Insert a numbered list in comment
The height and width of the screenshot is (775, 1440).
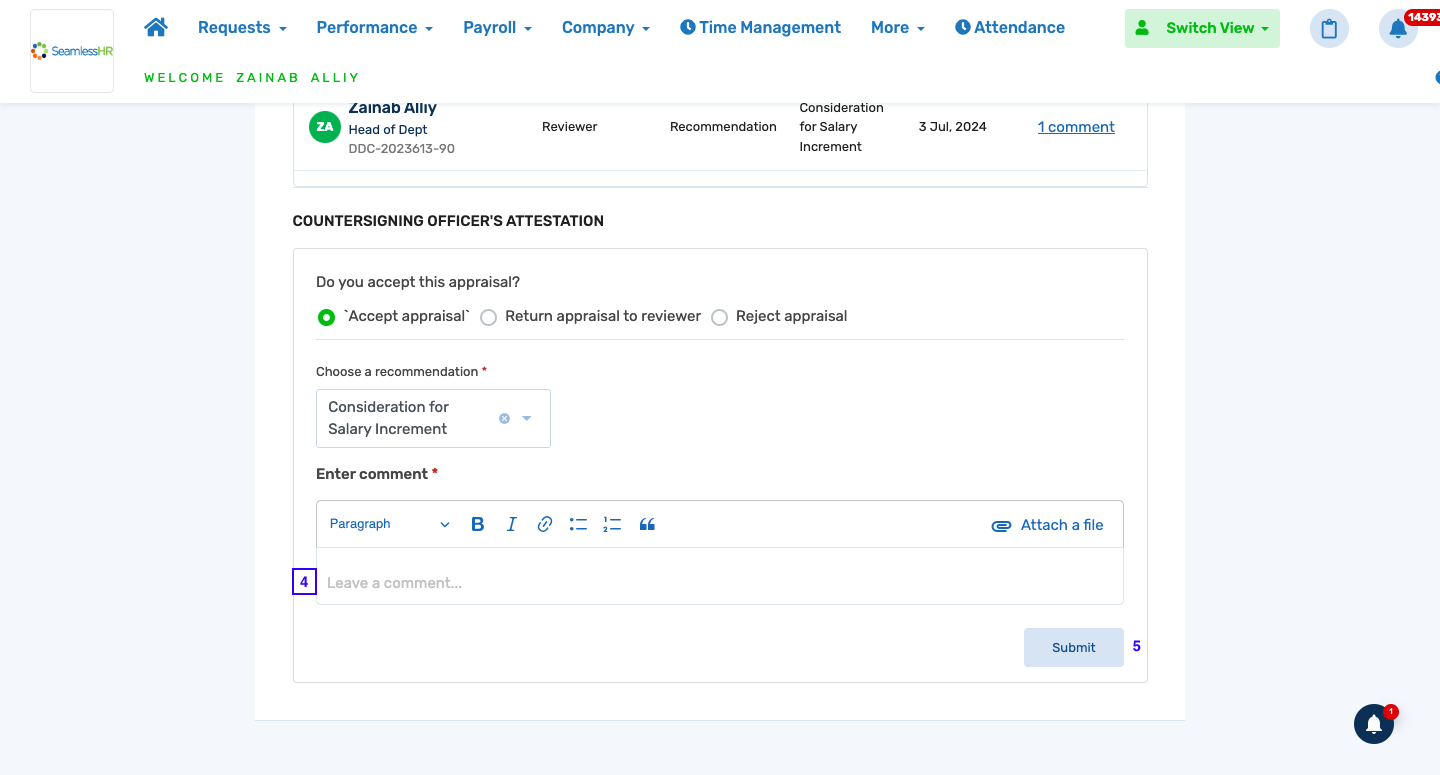[x=612, y=524]
